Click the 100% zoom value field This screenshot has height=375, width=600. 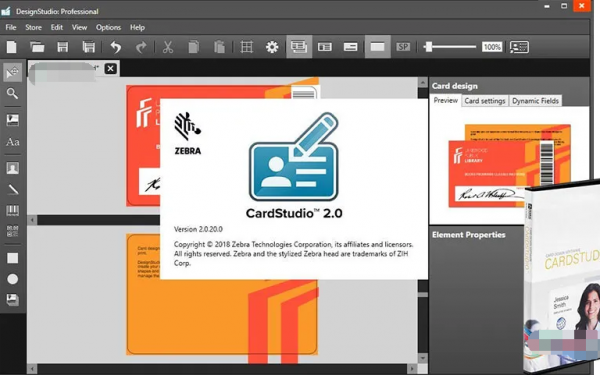coord(492,47)
